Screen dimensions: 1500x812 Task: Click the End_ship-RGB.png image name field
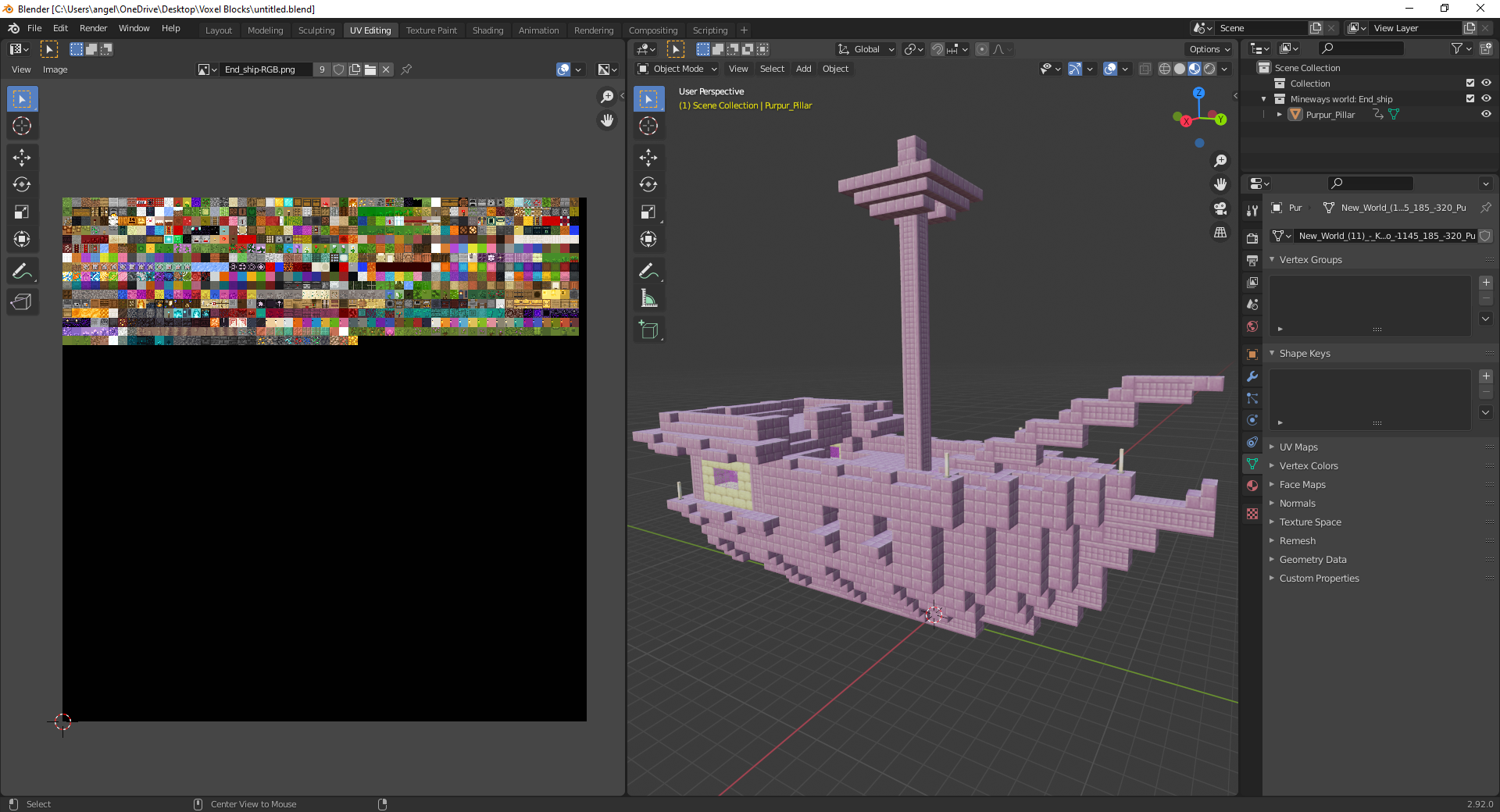(x=266, y=69)
